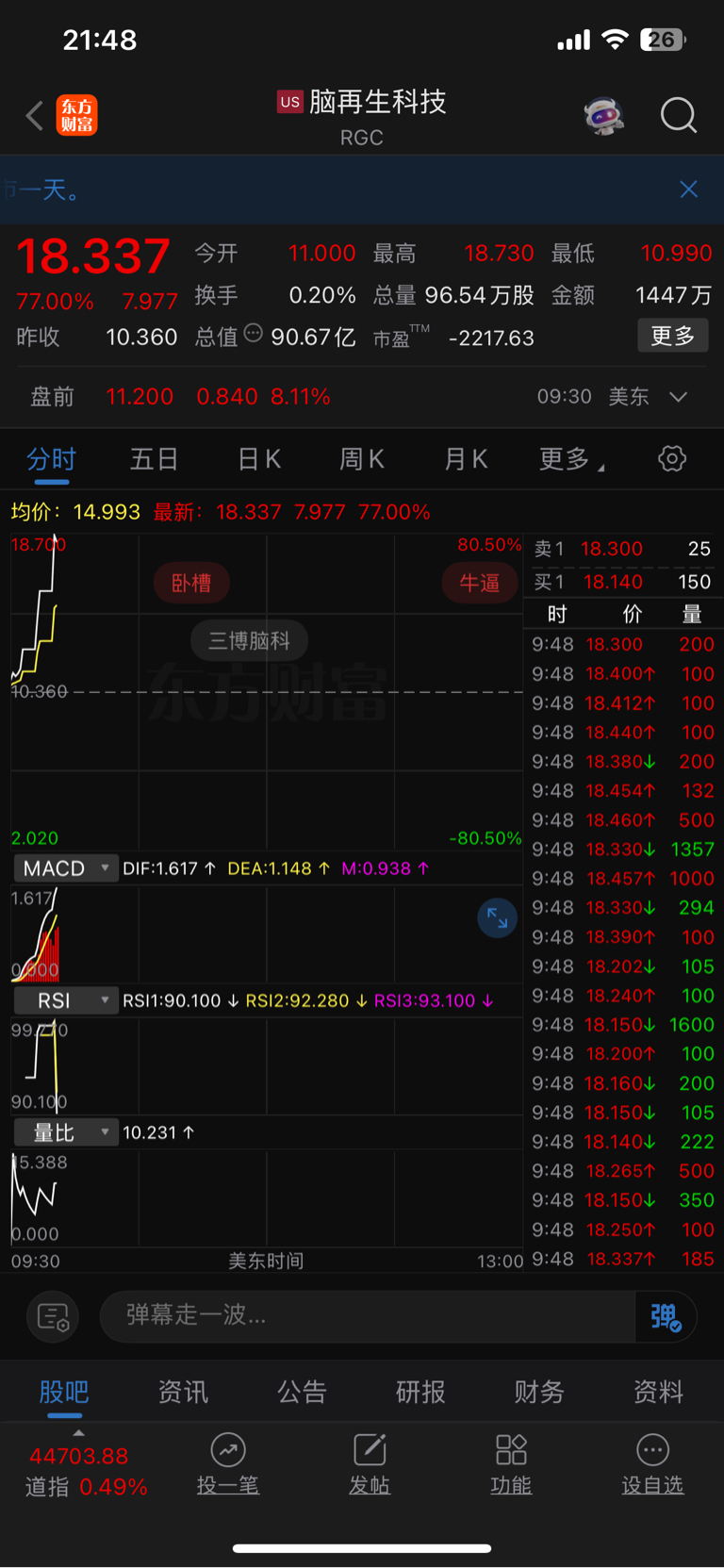
Task: Open the 公告 tab
Action: 302,1392
